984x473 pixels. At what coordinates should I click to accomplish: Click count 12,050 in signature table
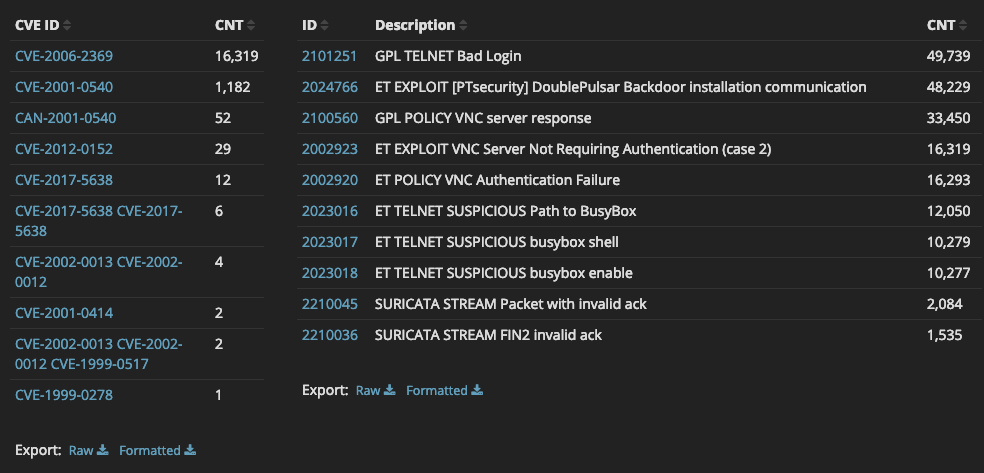tap(948, 211)
